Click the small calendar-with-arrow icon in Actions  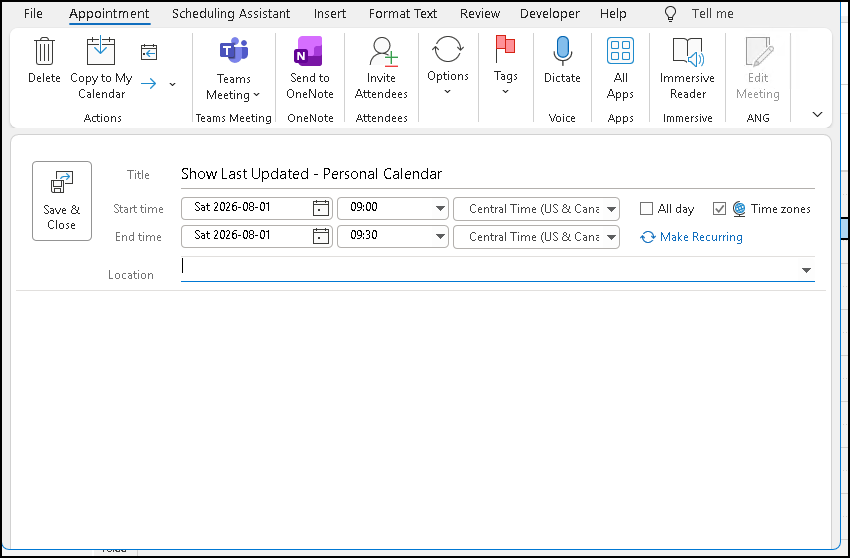click(149, 52)
